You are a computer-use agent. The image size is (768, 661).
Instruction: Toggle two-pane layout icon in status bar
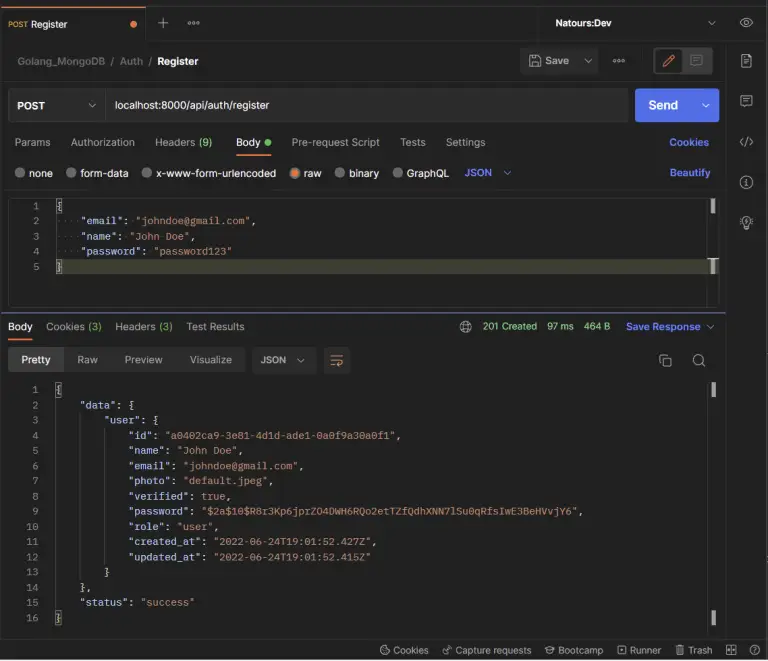click(x=731, y=650)
